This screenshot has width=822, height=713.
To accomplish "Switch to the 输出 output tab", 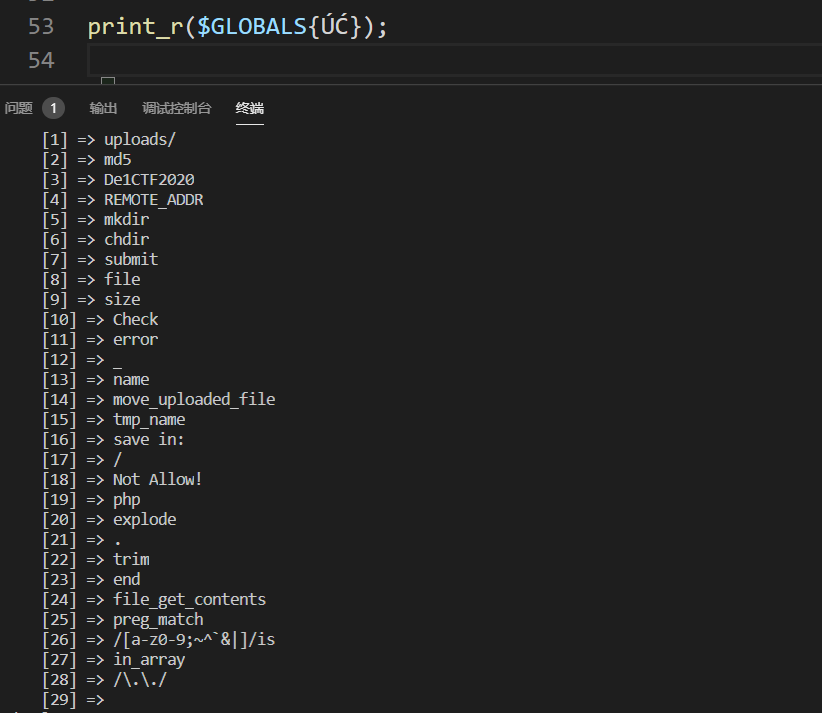I will [x=103, y=109].
